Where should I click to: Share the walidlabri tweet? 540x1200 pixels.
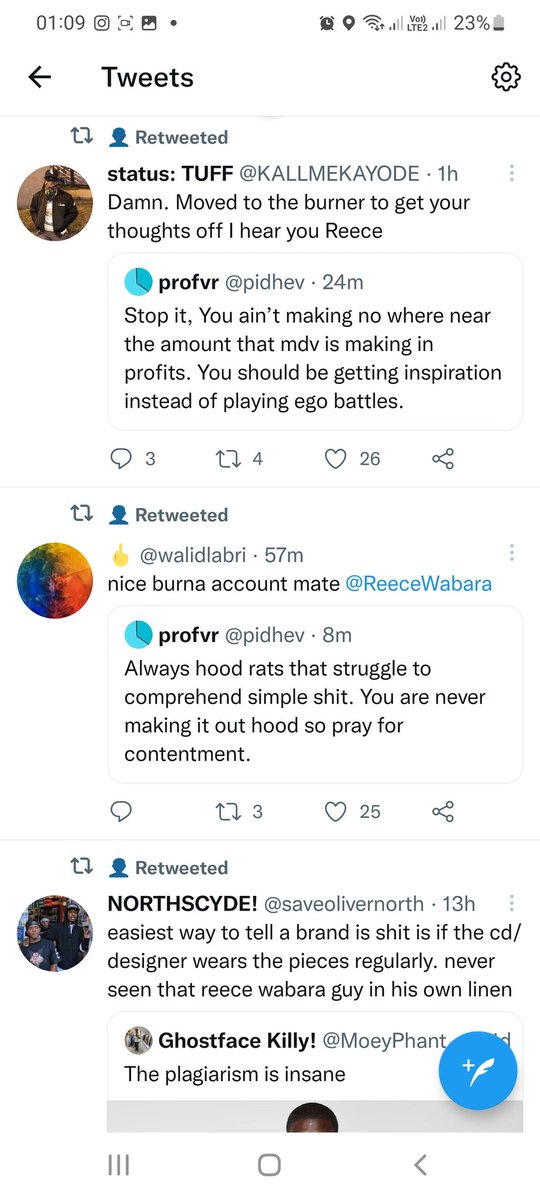pyautogui.click(x=443, y=811)
